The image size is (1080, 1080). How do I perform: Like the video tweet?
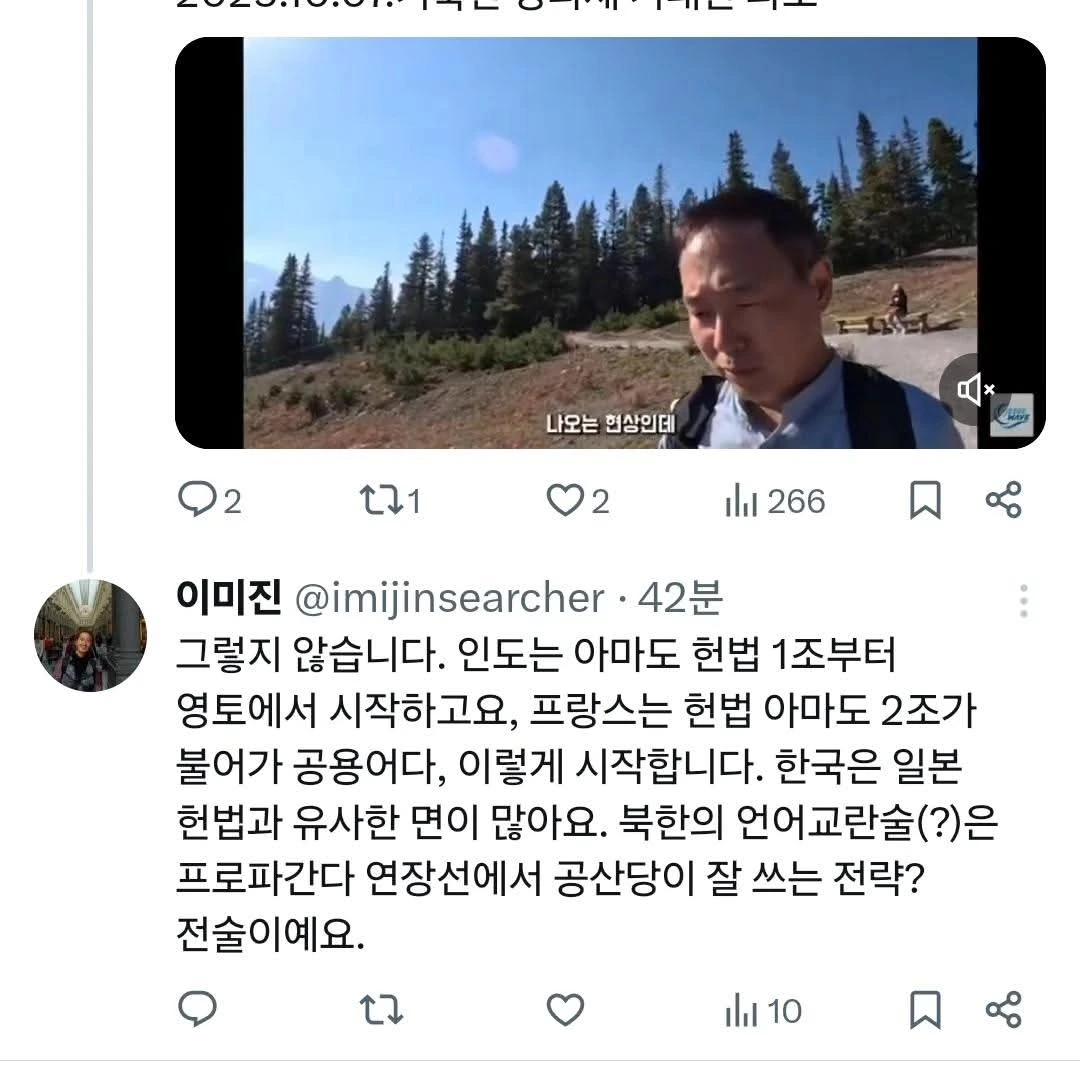(x=565, y=499)
